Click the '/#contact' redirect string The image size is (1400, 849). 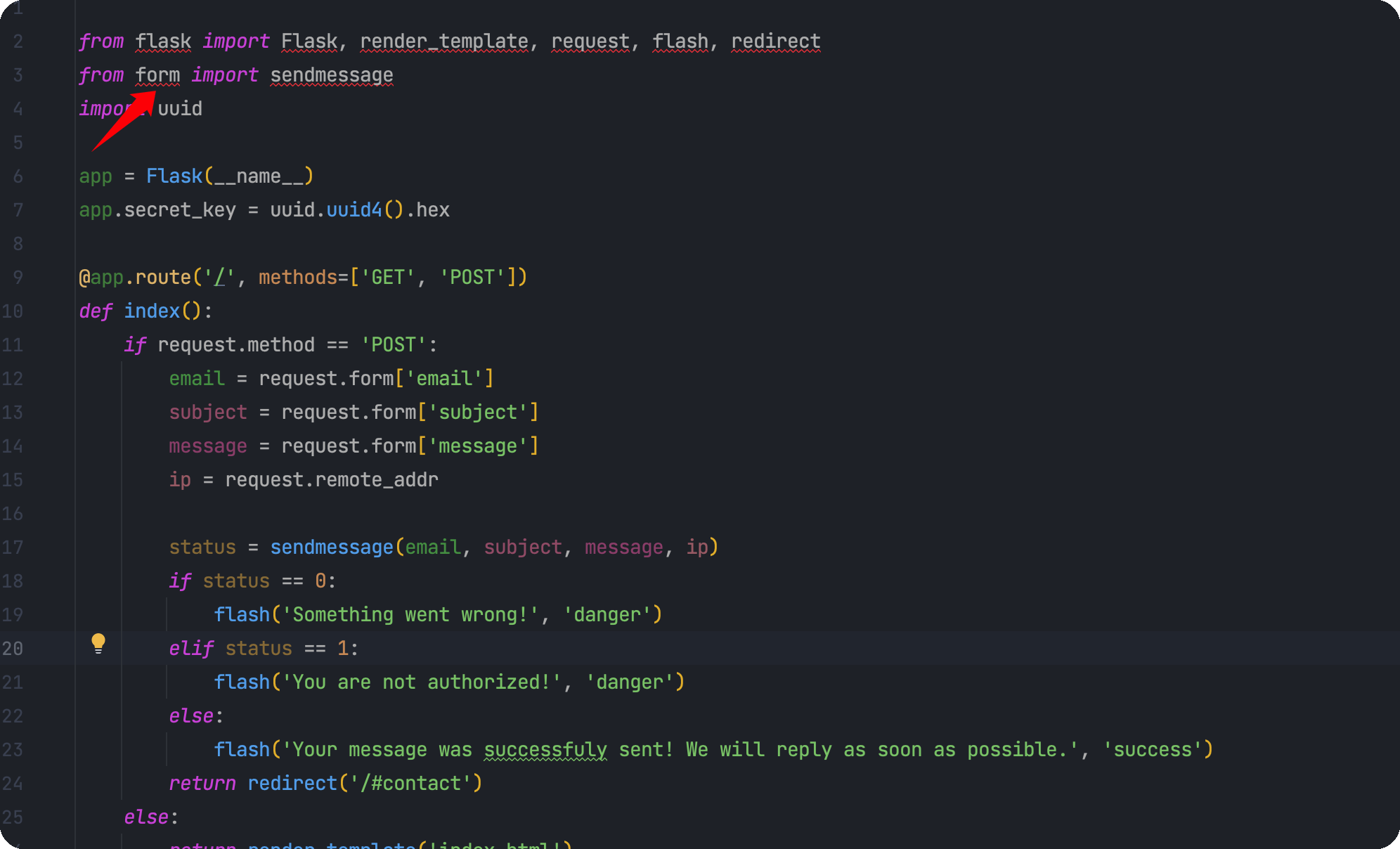(x=410, y=784)
